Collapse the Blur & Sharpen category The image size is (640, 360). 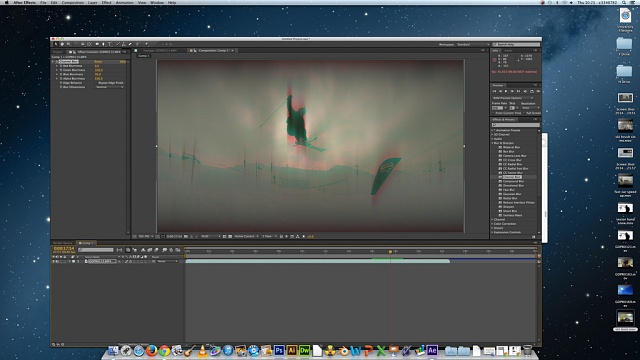(492, 143)
